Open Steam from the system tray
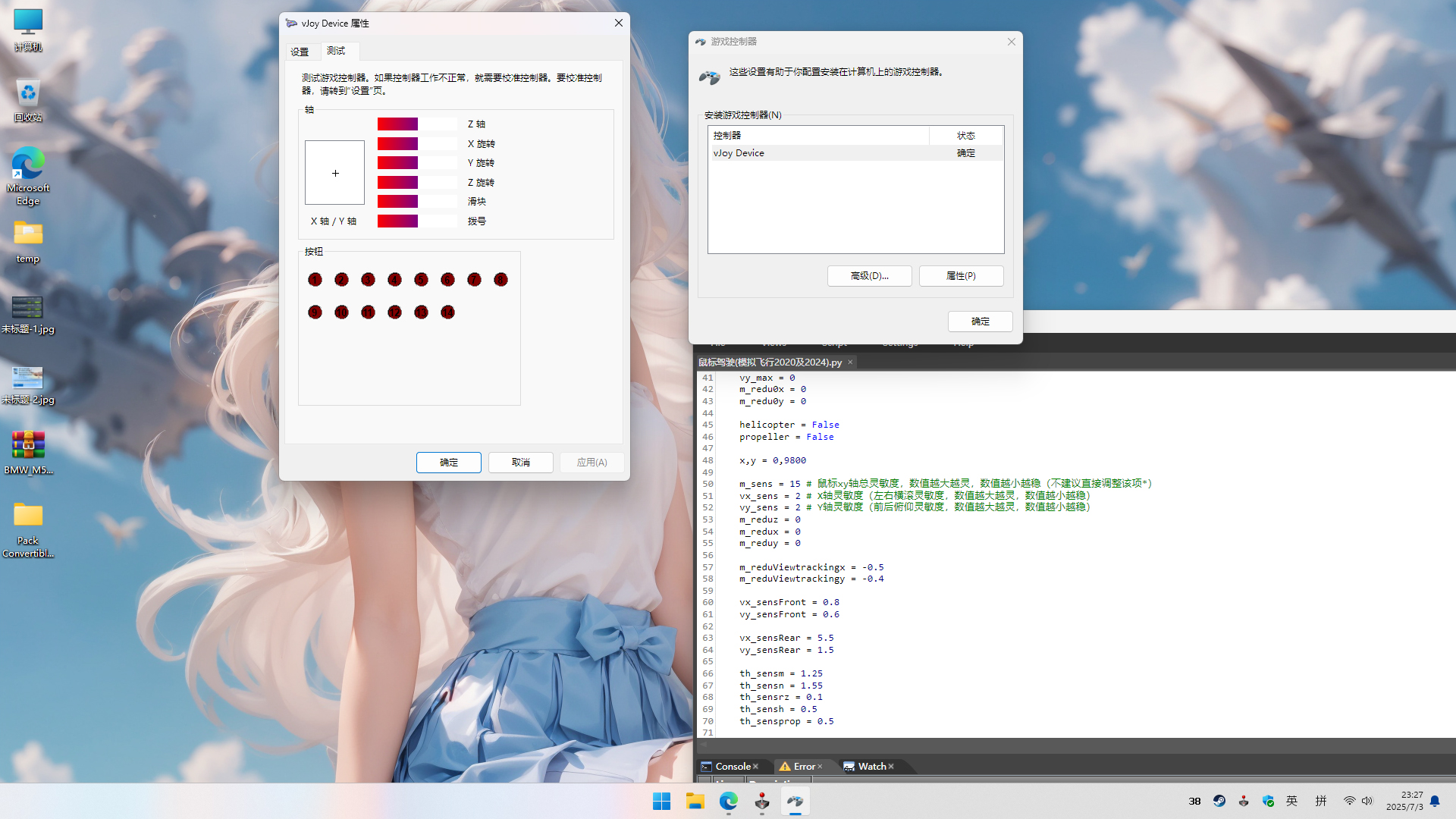 1219,801
